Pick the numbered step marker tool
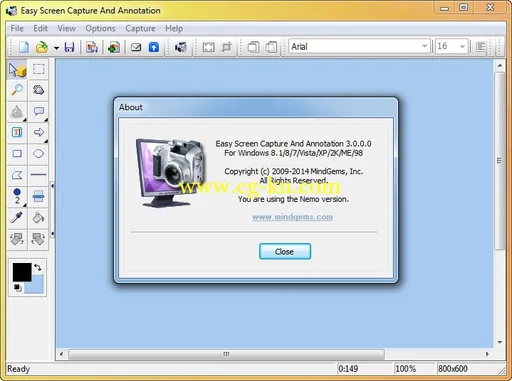Screen dimensions: 512x381 pos(17,196)
